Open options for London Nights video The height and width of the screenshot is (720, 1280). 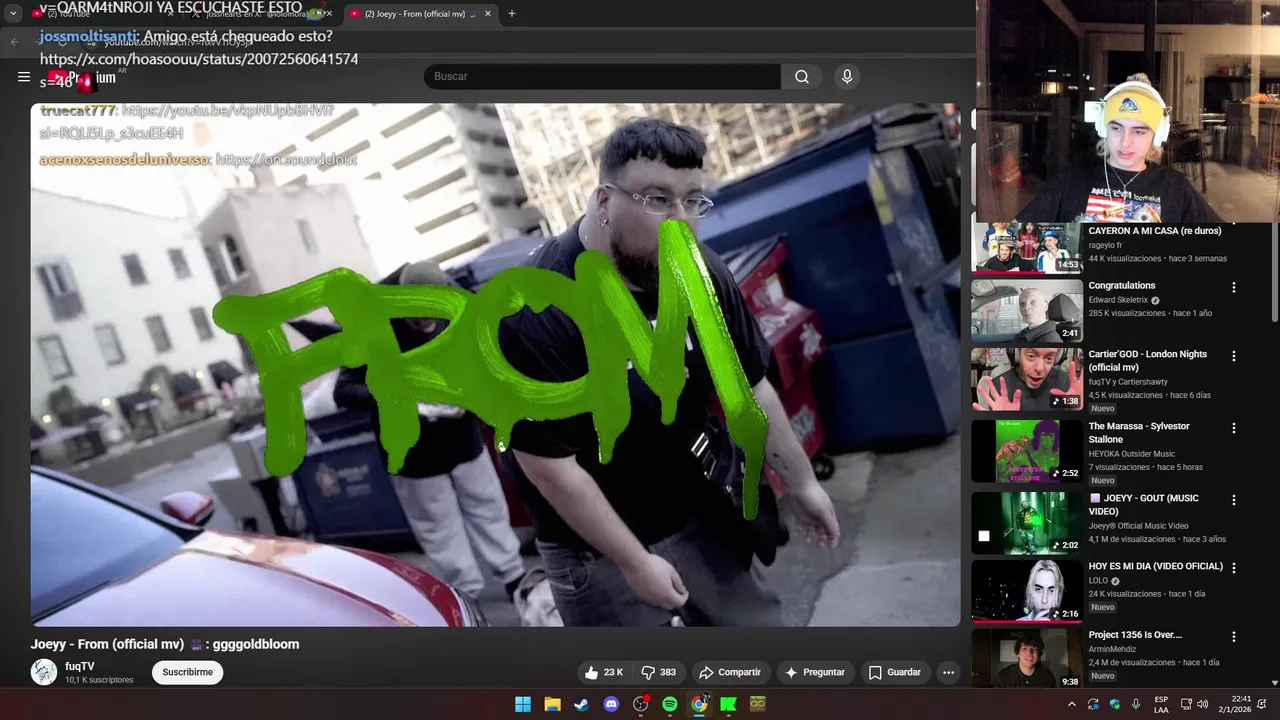(x=1234, y=356)
